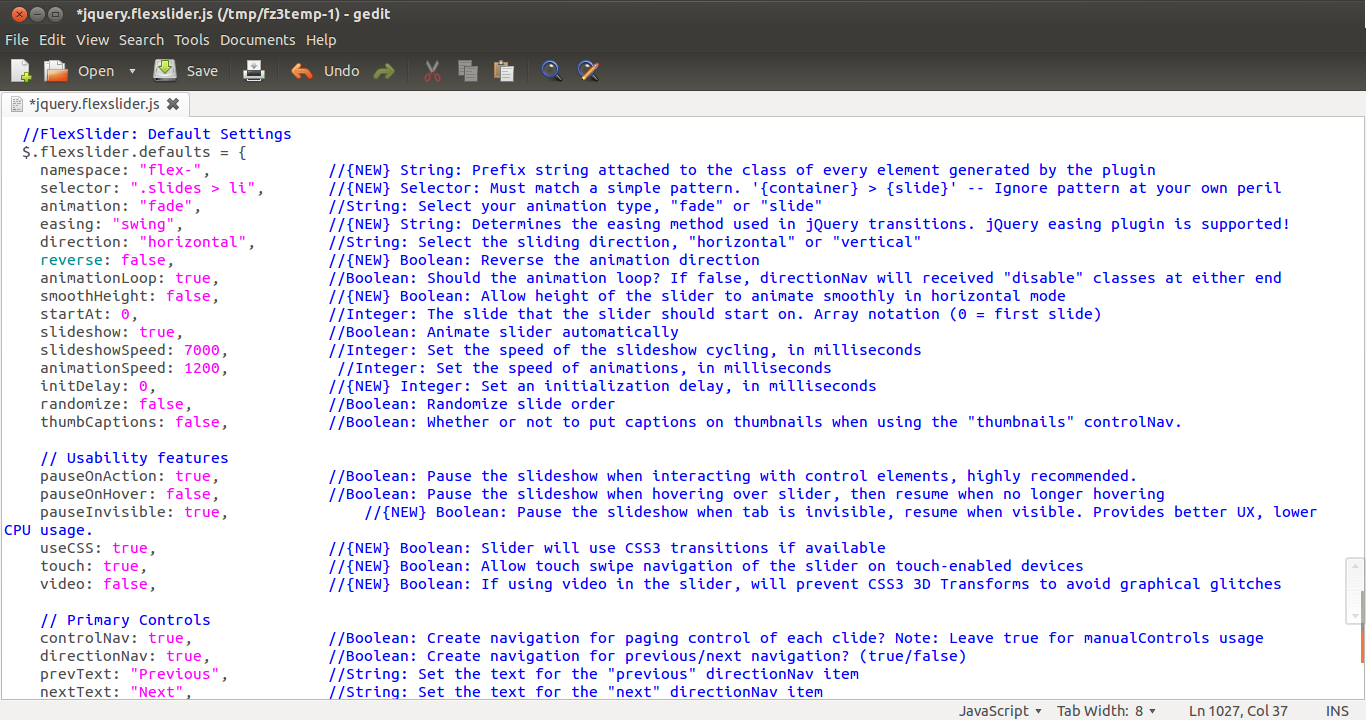This screenshot has height=720, width=1366.
Task: Click the slideshowSpeed value 7000
Action: pos(202,350)
